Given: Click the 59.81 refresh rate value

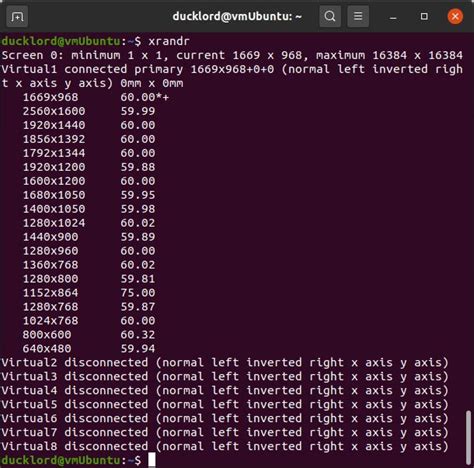Looking at the screenshot, I should point(138,279).
